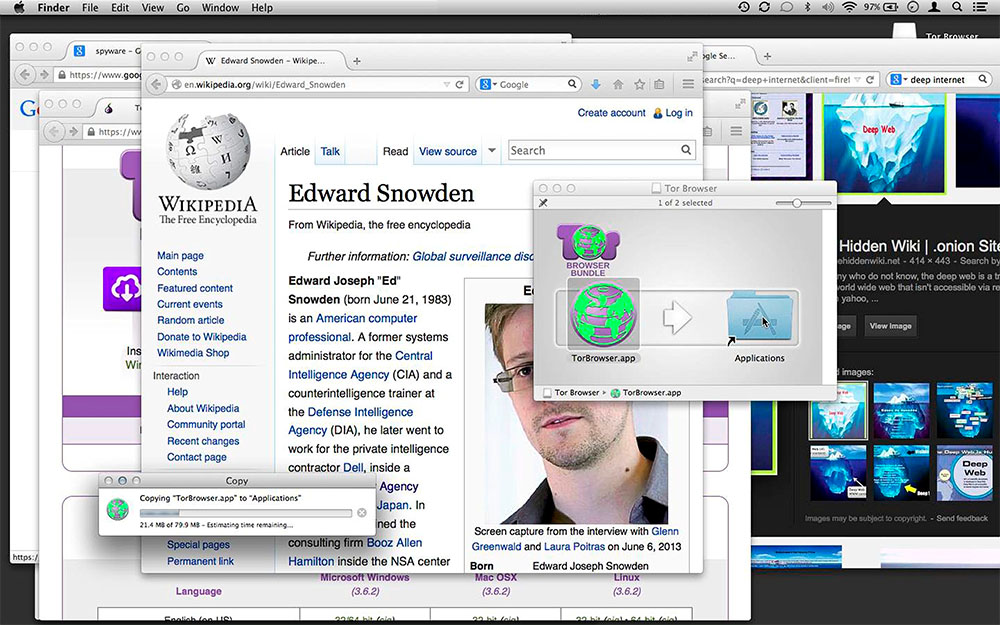Click the TorBrowser.app icon in Tor Browser window
Screen dimensions: 1000x625
(603, 316)
